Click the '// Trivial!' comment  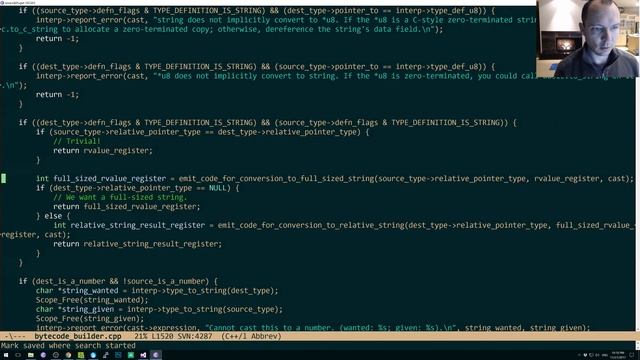(77, 141)
